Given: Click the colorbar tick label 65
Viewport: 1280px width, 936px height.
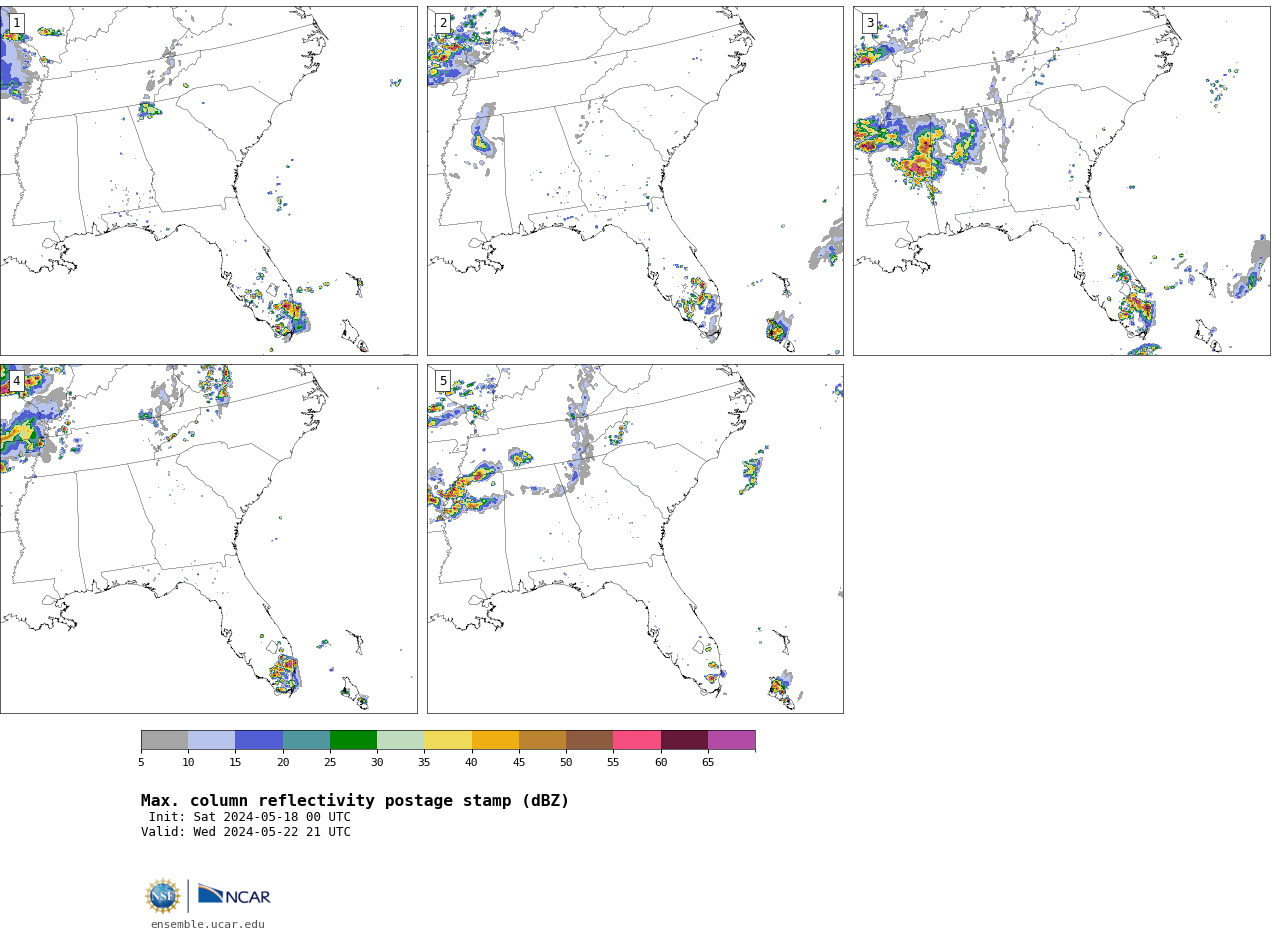Looking at the screenshot, I should pyautogui.click(x=708, y=763).
